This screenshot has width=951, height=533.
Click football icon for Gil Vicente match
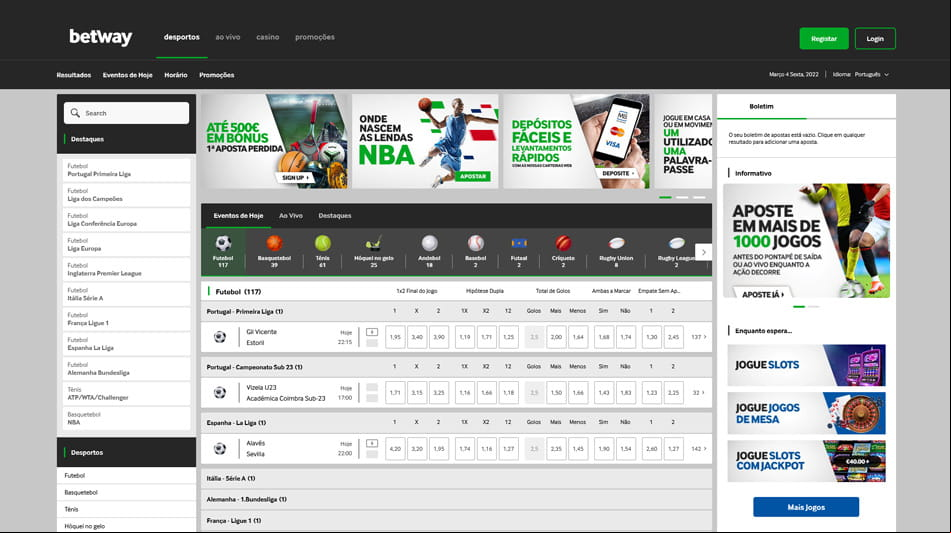(x=220, y=337)
